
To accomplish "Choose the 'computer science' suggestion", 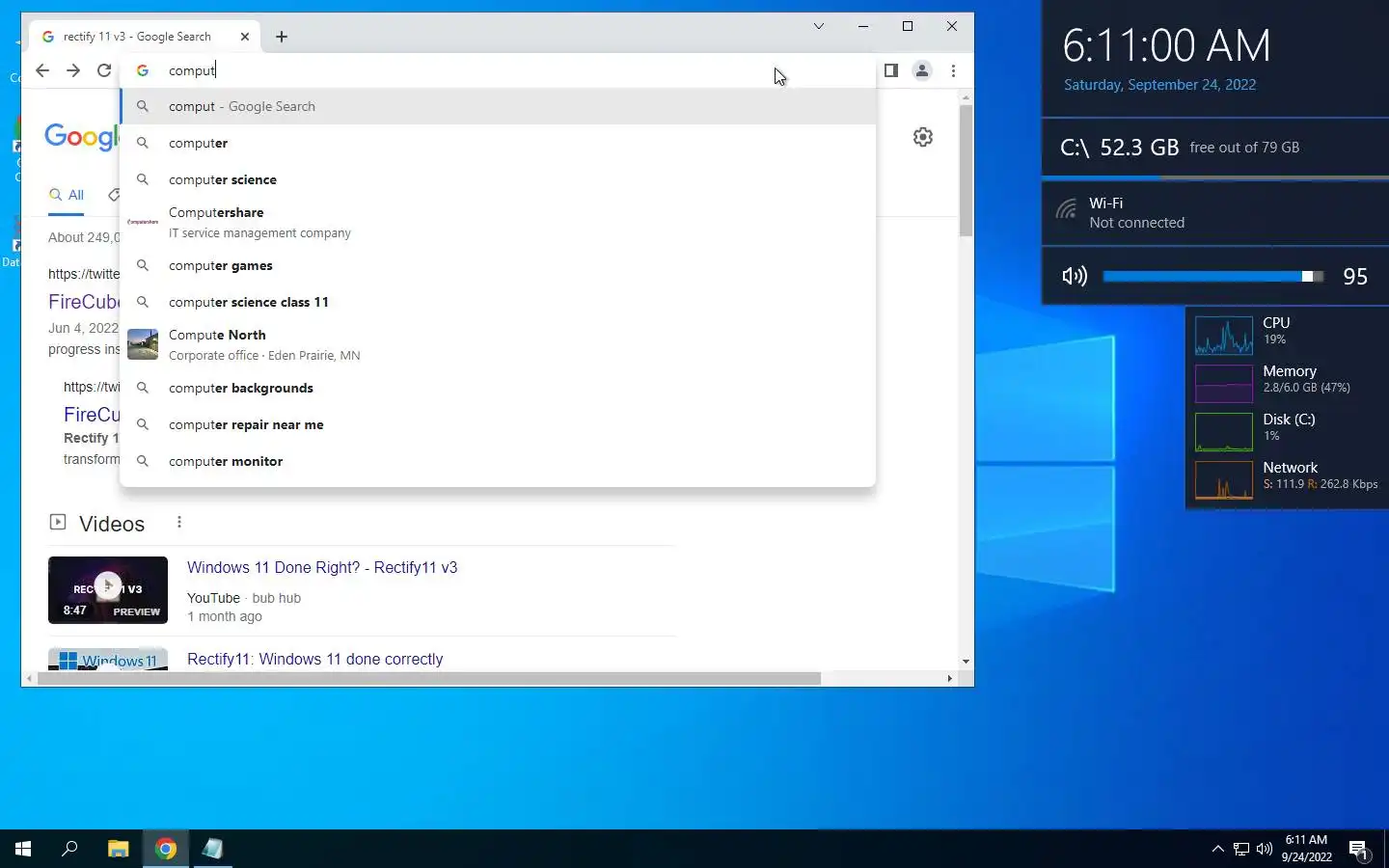I will coord(498,179).
